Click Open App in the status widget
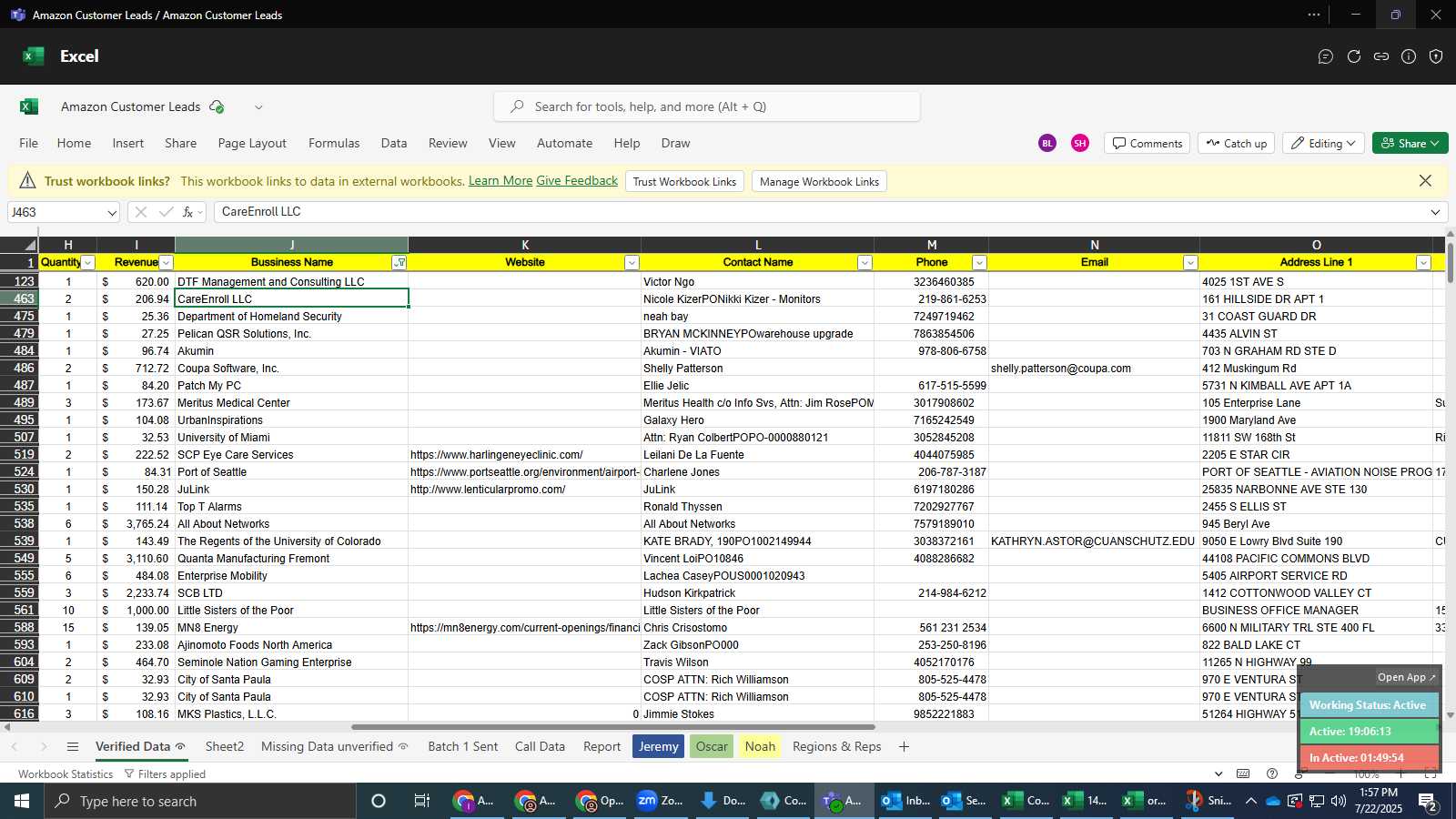Image resolution: width=1456 pixels, height=819 pixels. [x=1406, y=677]
